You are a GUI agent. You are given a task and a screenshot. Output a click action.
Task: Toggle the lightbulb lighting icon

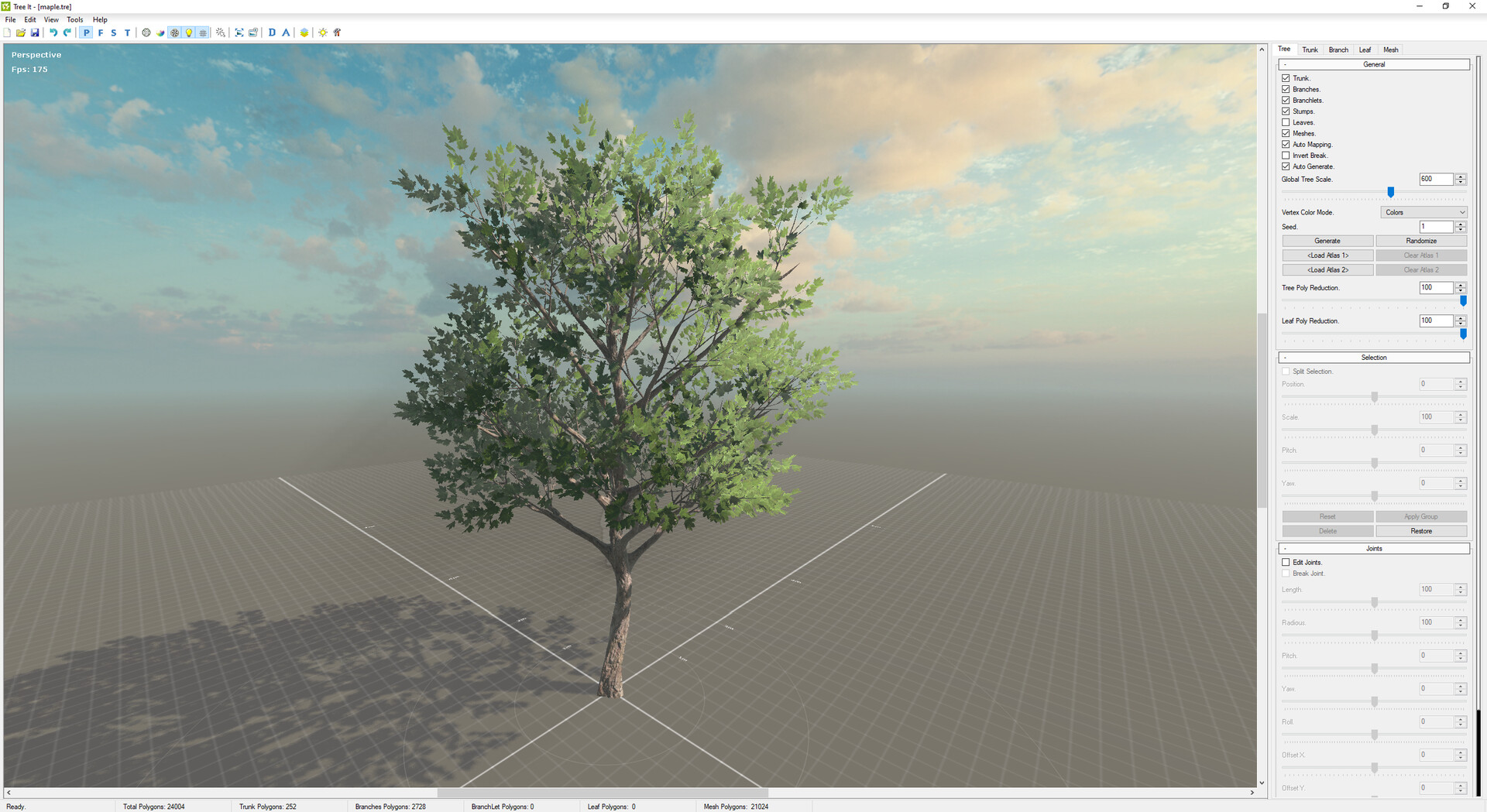click(x=189, y=33)
